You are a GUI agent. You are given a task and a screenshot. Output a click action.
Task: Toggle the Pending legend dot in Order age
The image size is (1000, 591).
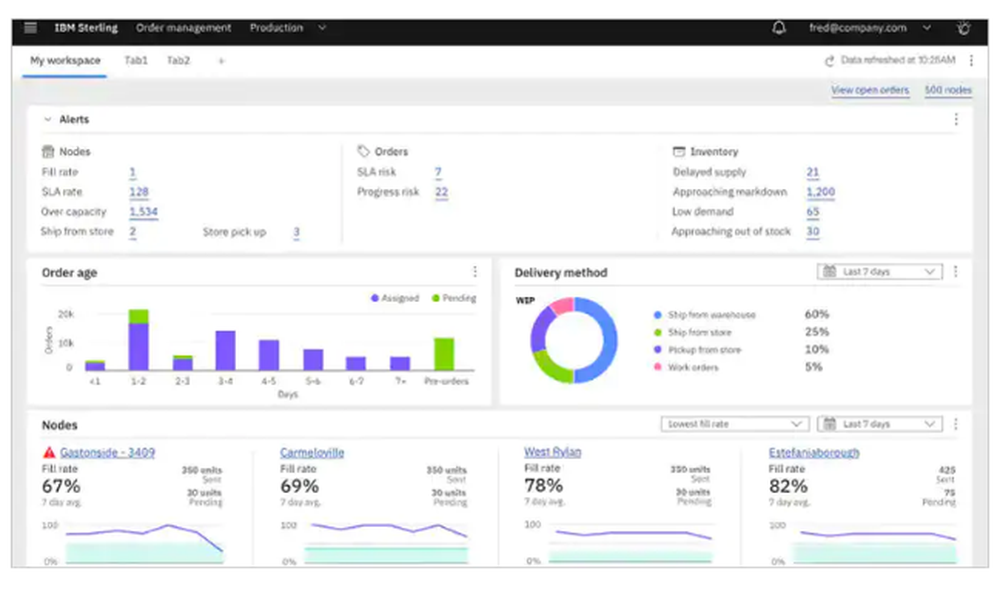point(436,298)
